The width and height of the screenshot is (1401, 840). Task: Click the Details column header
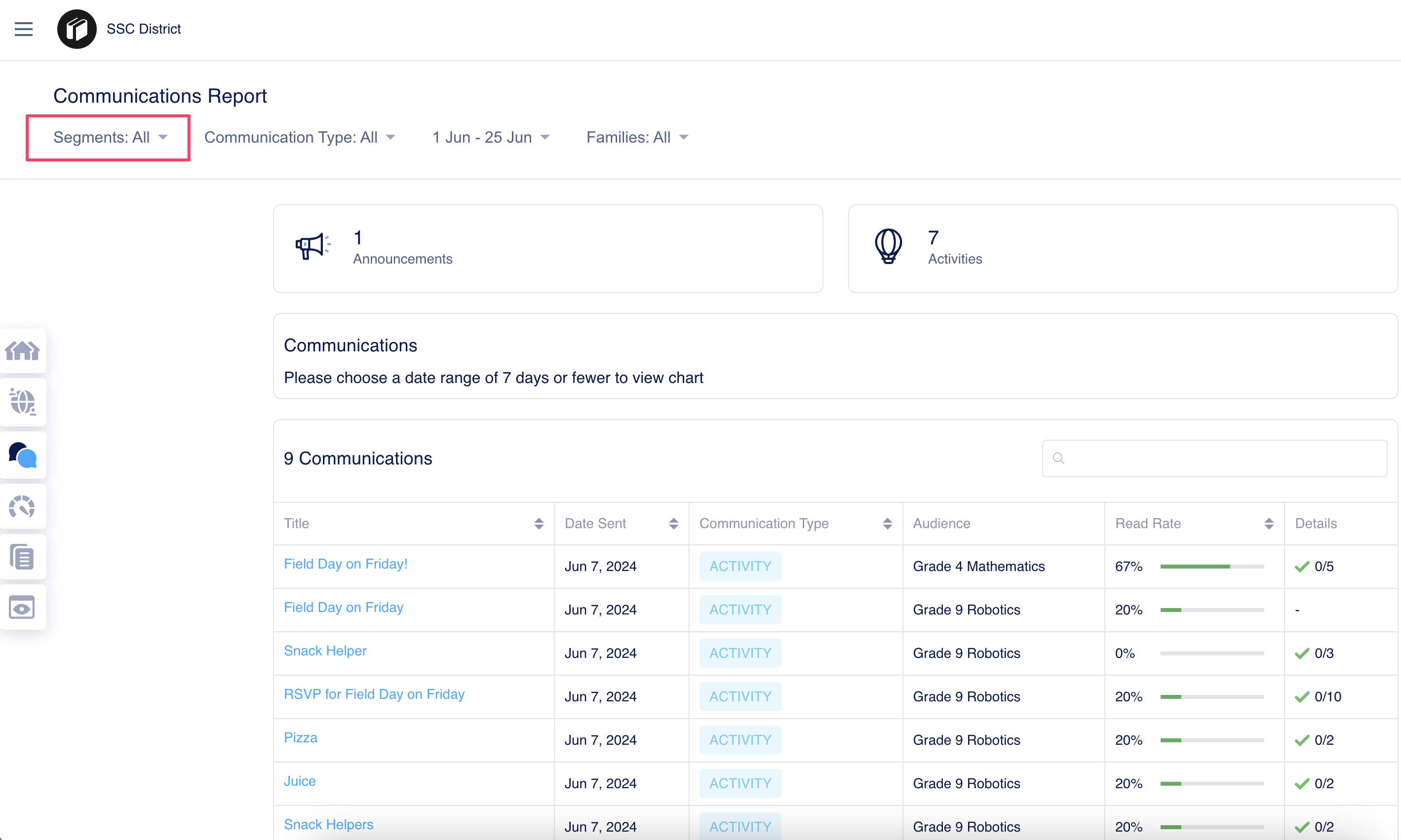1316,524
